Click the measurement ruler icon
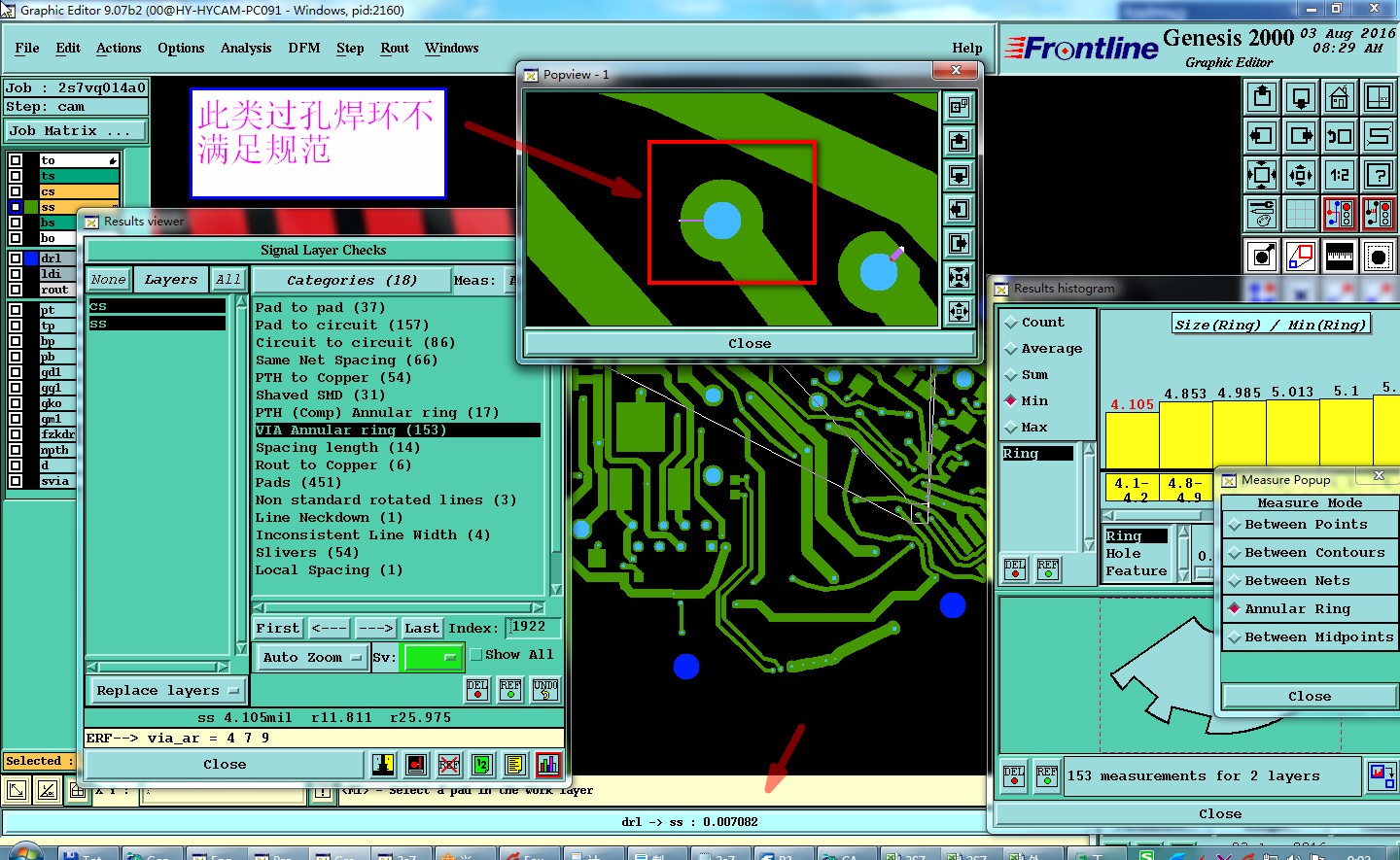 point(1340,257)
